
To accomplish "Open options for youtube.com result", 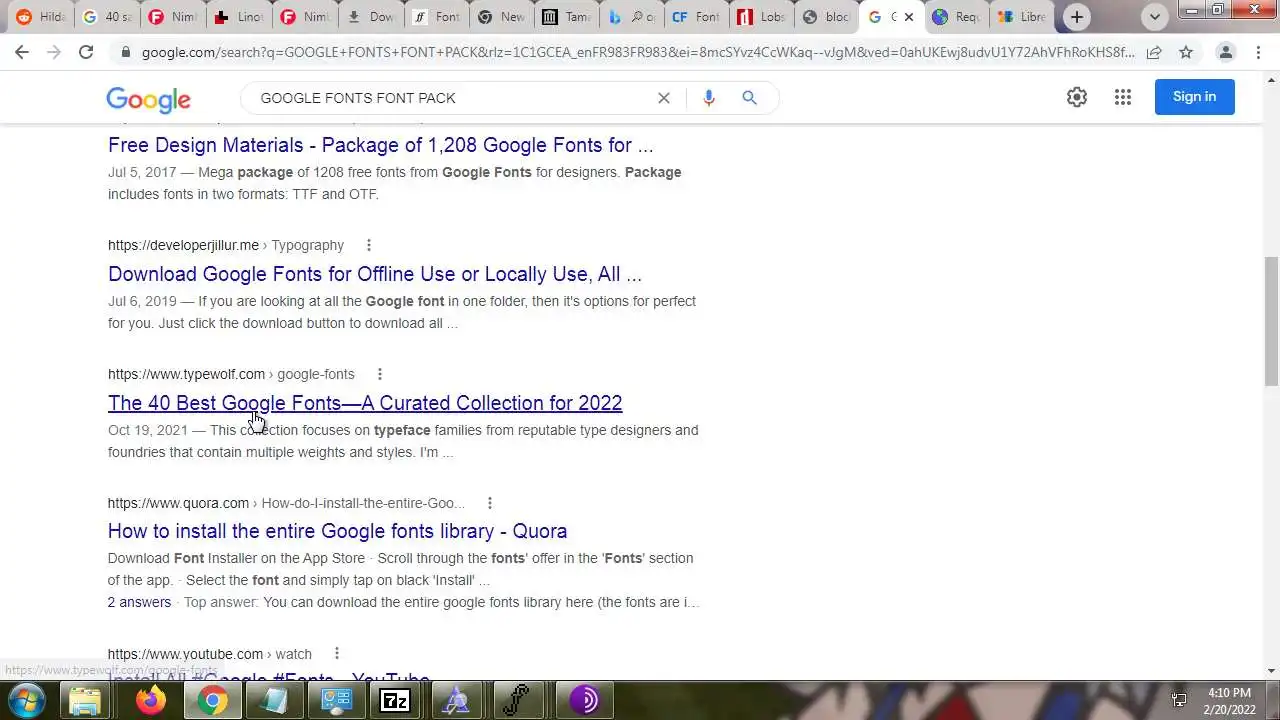I will pyautogui.click(x=337, y=654).
